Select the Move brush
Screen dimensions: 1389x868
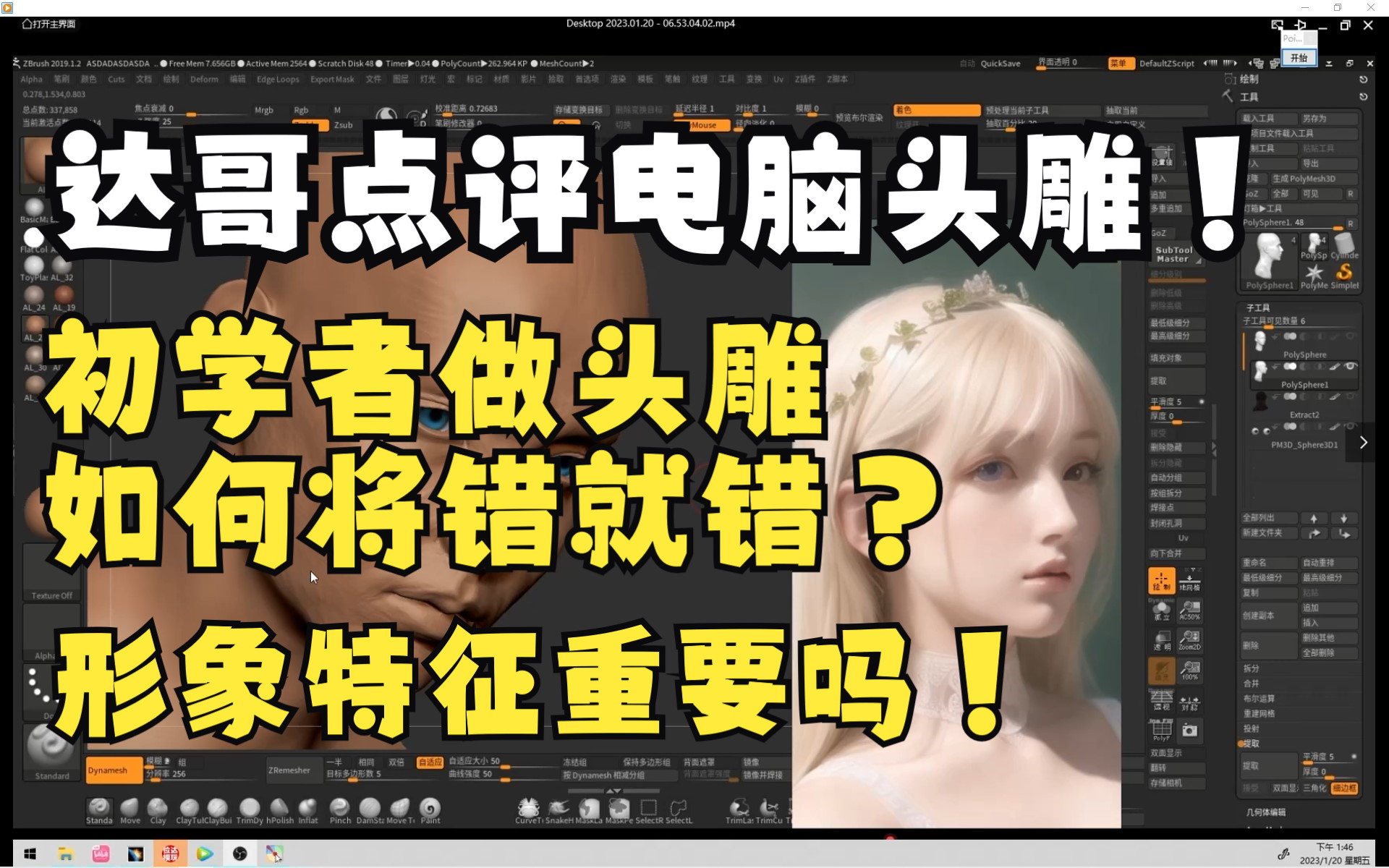[130, 810]
